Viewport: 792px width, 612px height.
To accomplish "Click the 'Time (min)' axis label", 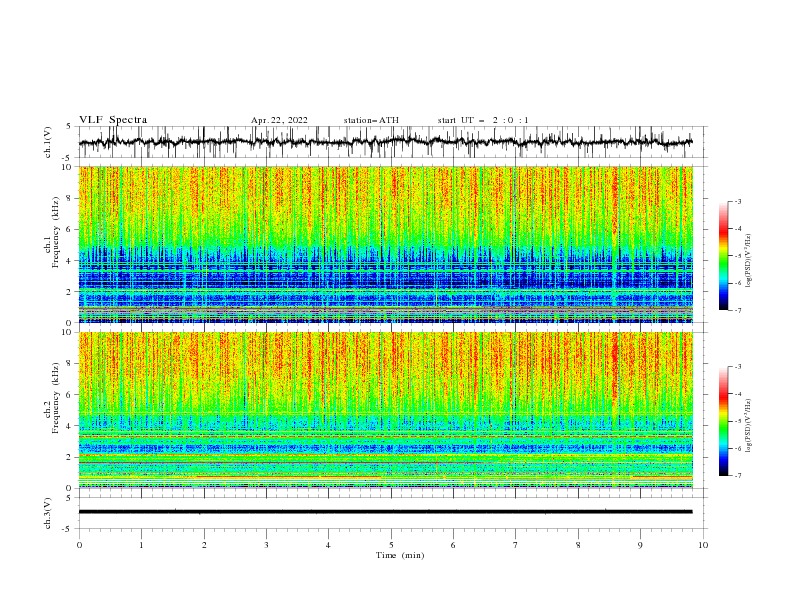I will (400, 555).
